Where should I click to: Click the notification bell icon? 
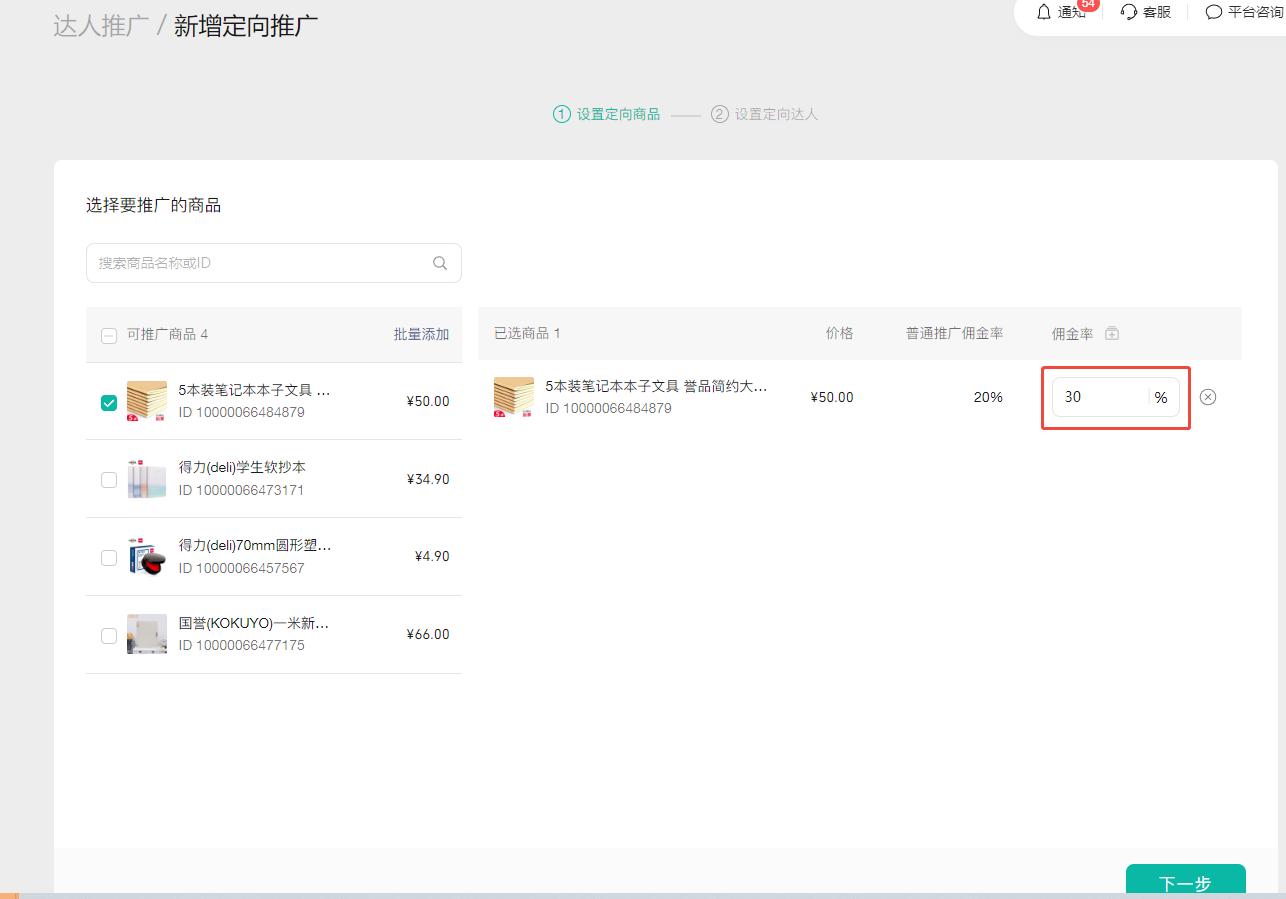coord(1044,12)
